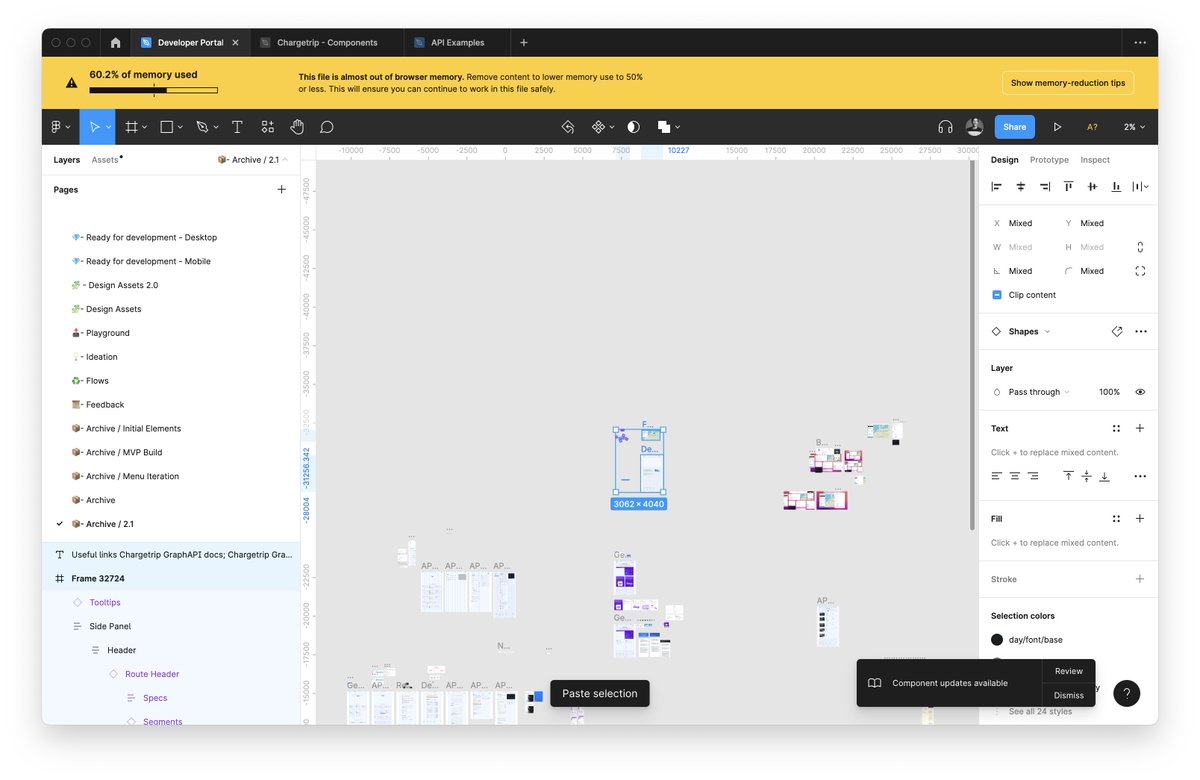This screenshot has width=1200, height=780.
Task: Click Align vertical centers icon
Action: click(x=1092, y=187)
